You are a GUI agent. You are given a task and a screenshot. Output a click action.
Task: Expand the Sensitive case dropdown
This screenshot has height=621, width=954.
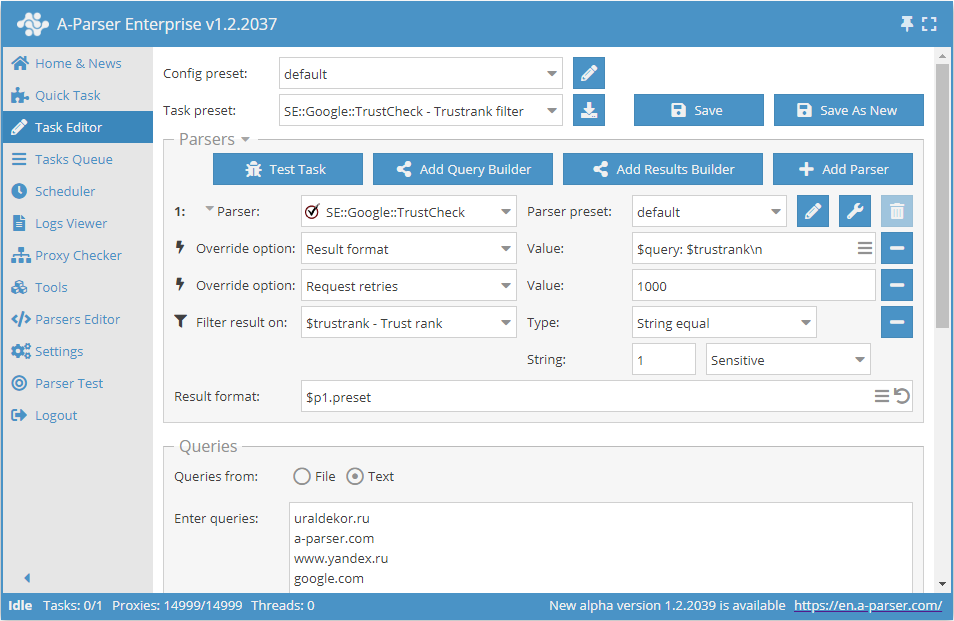point(788,360)
